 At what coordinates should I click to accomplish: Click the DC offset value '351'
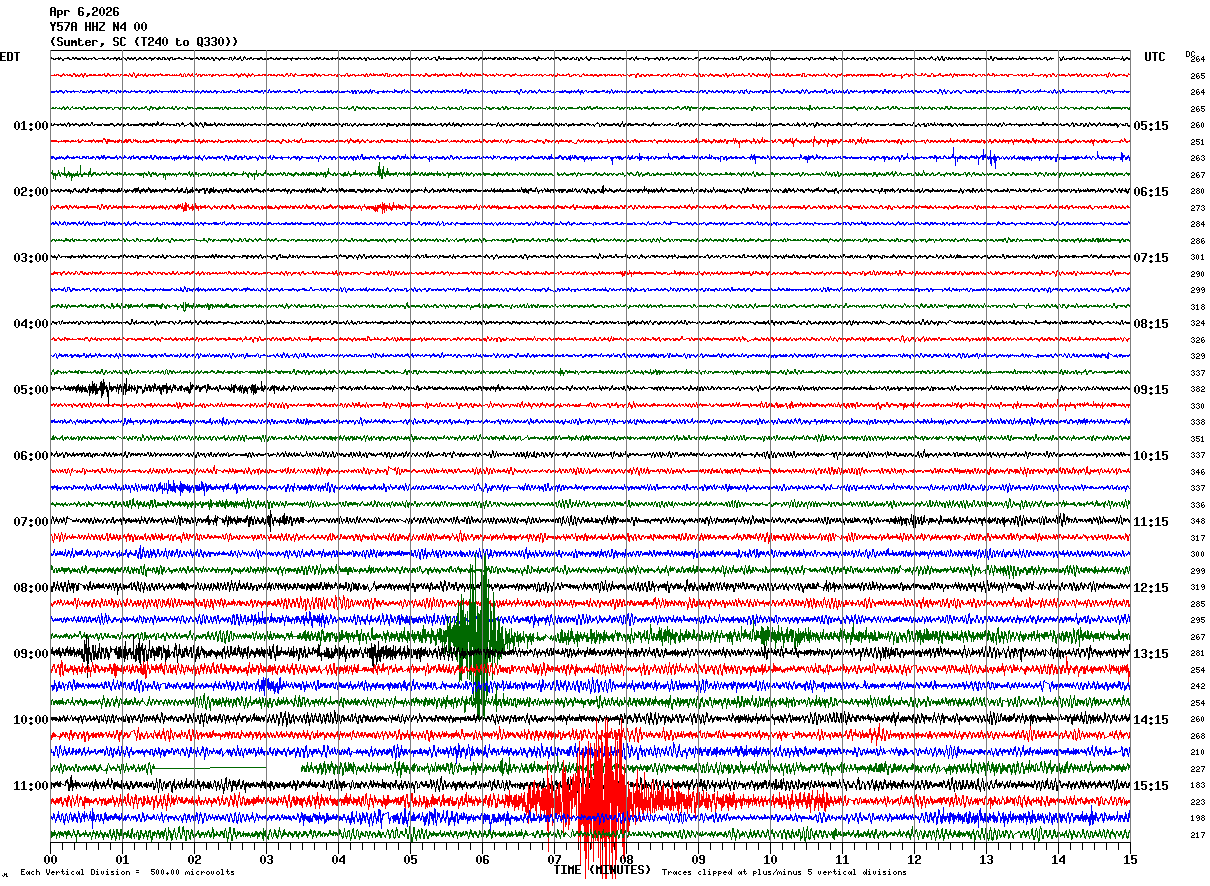pos(1197,439)
